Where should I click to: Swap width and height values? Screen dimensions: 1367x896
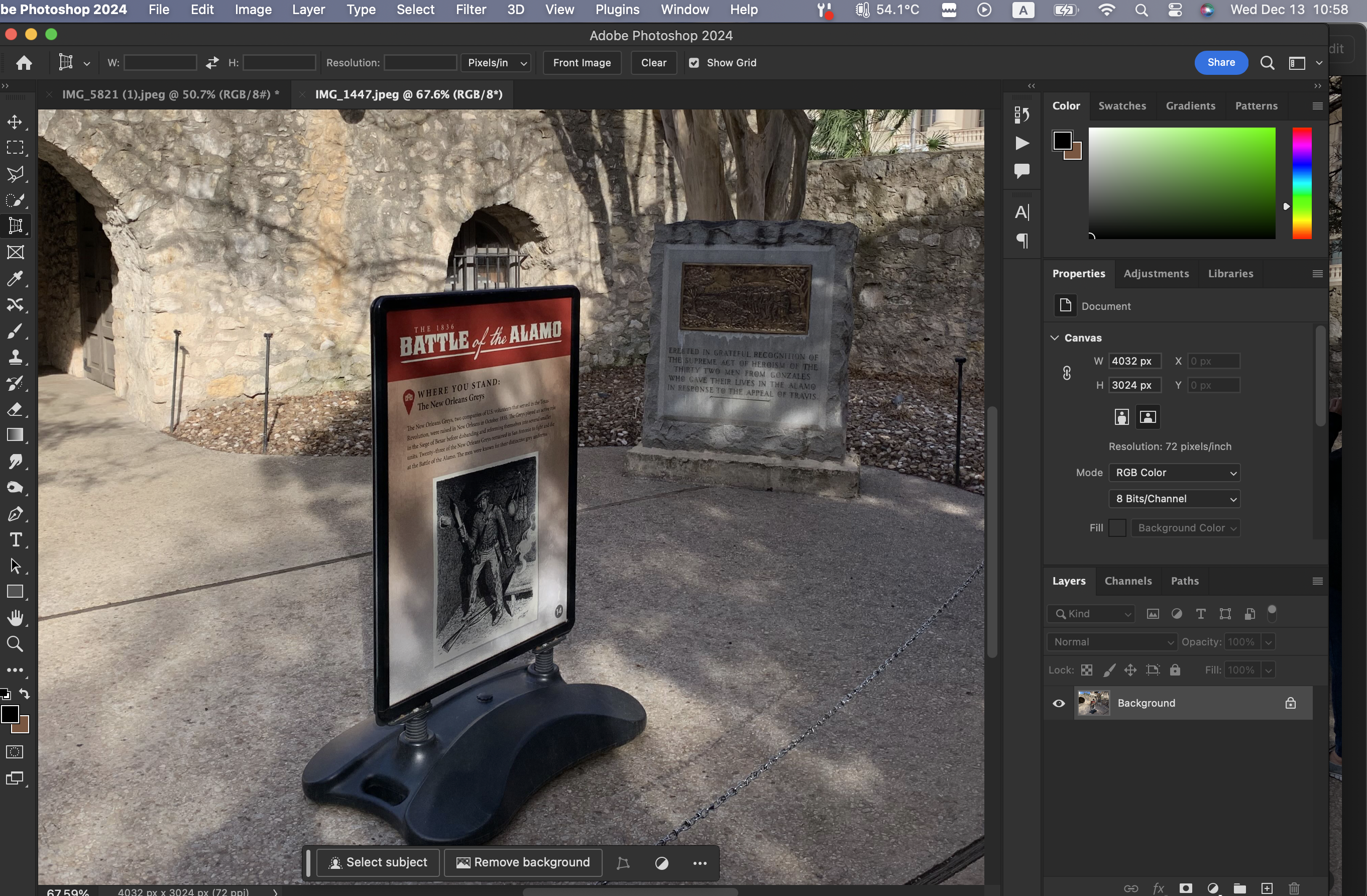point(212,63)
